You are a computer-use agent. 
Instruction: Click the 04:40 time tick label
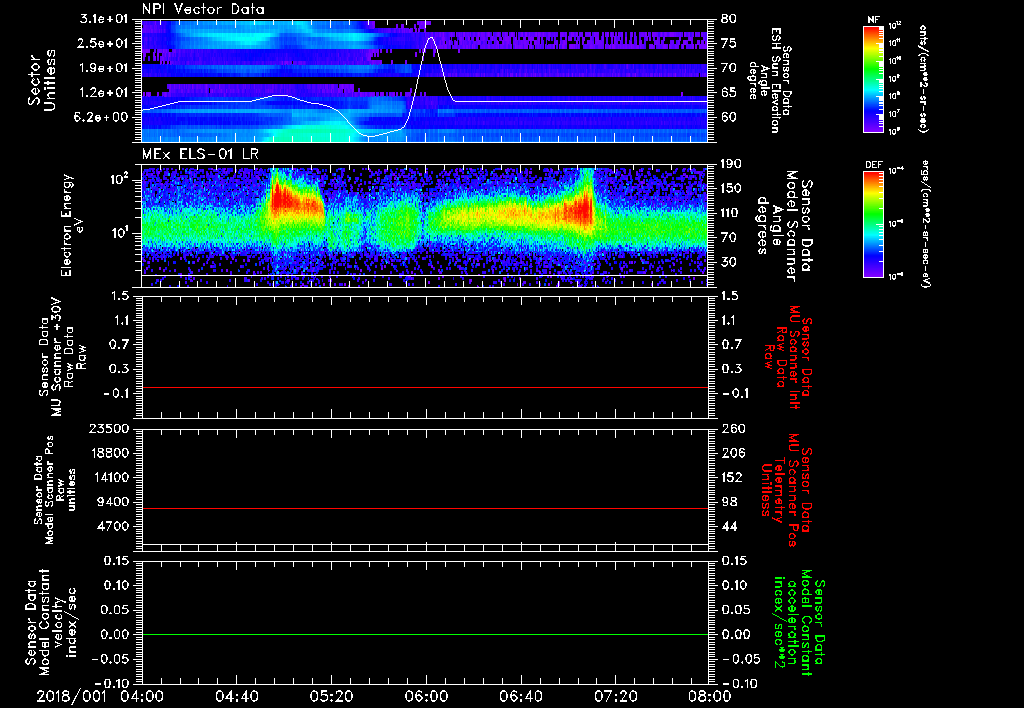point(236,696)
